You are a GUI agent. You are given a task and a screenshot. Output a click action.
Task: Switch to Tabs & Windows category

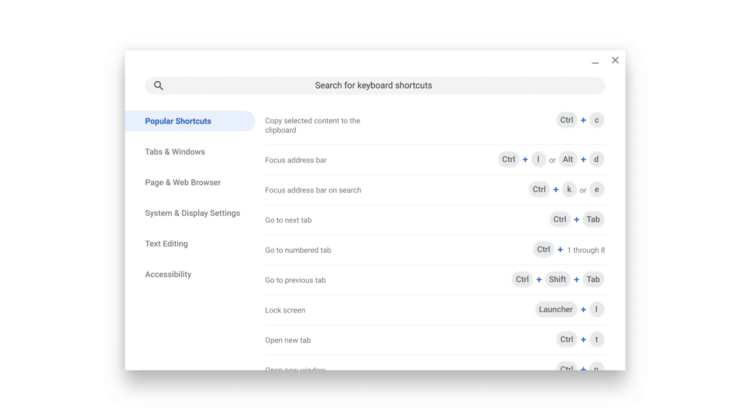[175, 152]
